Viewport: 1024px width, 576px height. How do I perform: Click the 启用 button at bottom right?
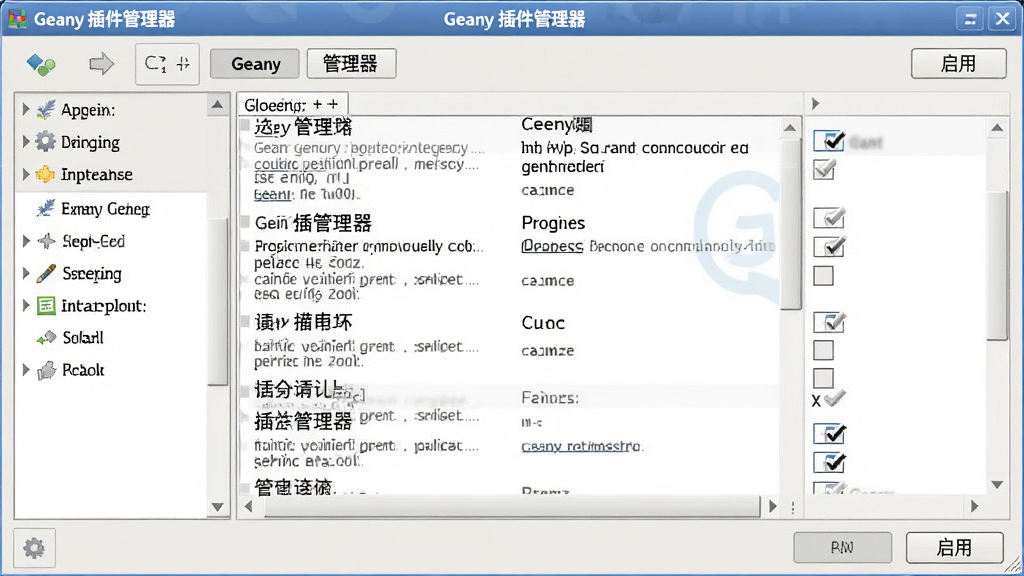tap(954, 547)
